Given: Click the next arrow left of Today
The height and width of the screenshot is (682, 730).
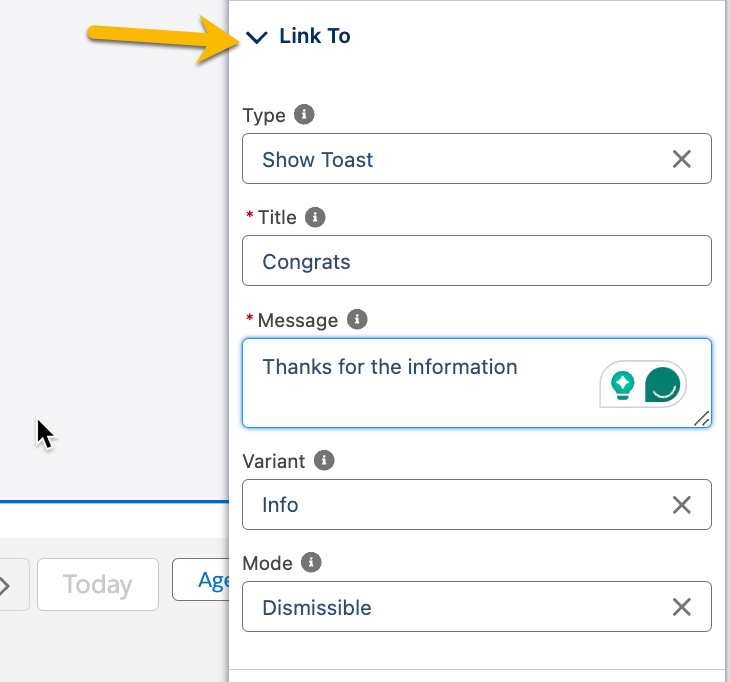Looking at the screenshot, I should pyautogui.click(x=6, y=585).
